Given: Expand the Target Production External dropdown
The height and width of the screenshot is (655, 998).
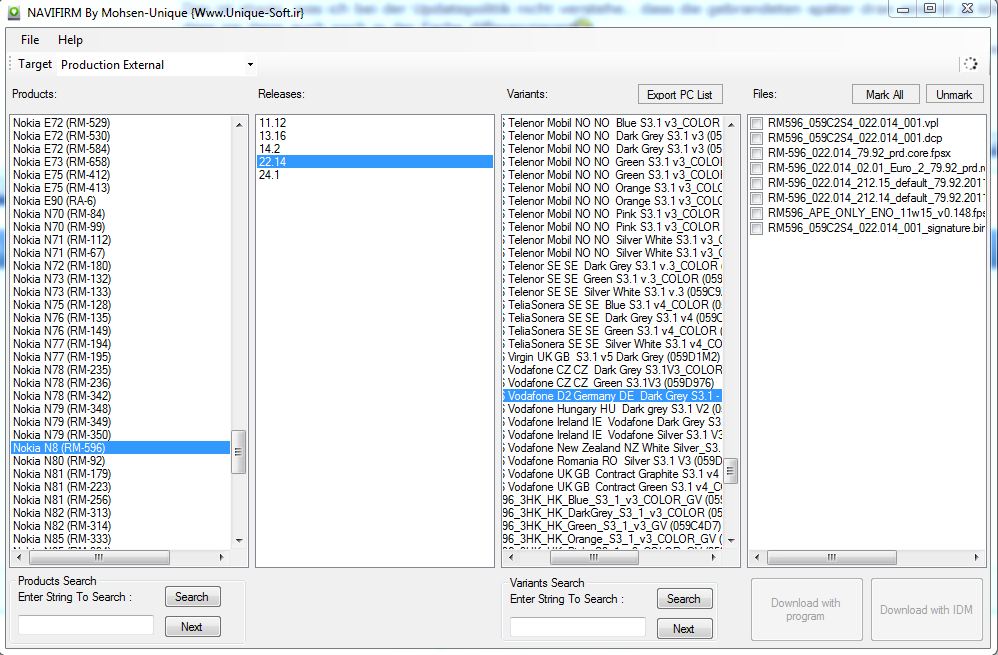Looking at the screenshot, I should [250, 64].
